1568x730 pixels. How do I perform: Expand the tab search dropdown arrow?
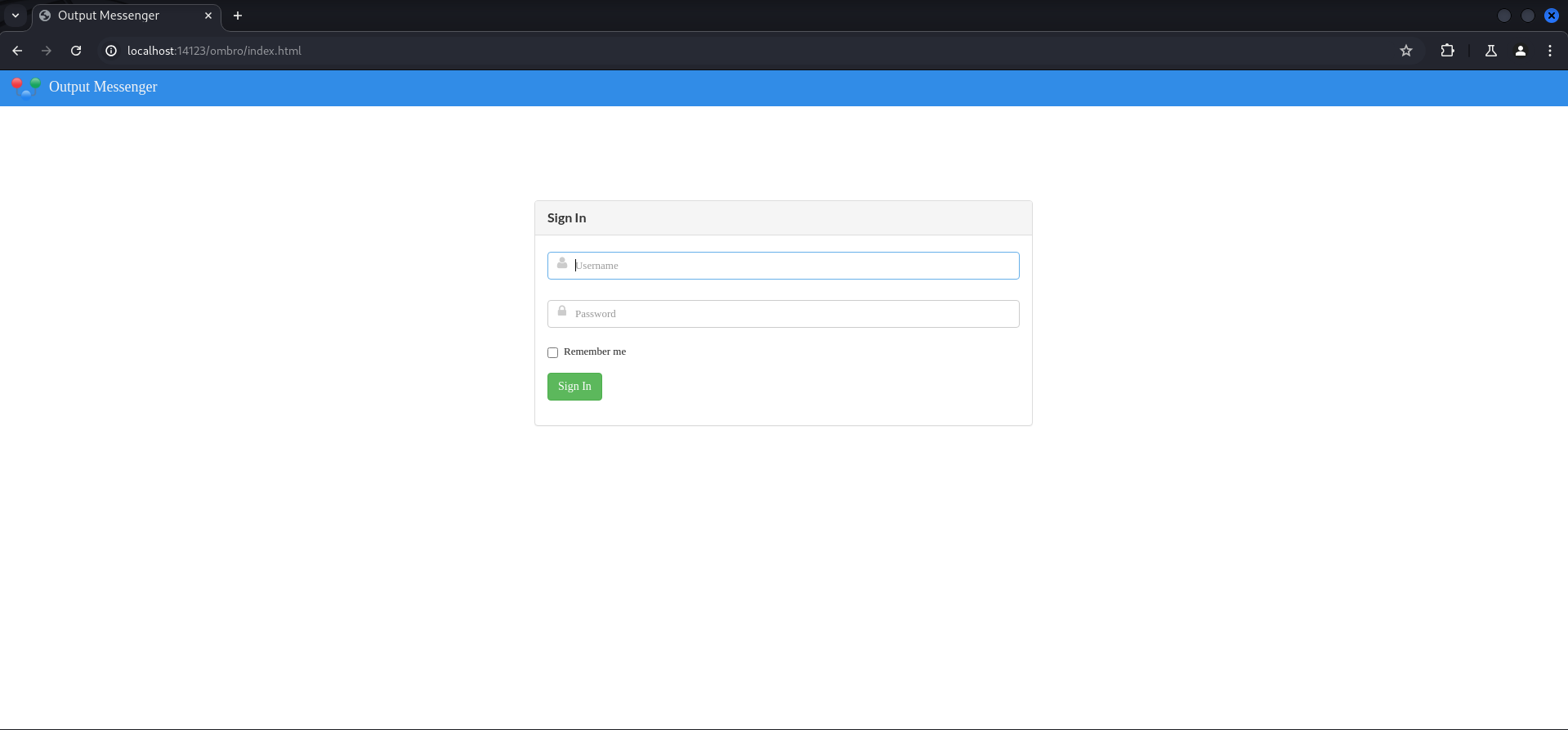click(x=16, y=16)
